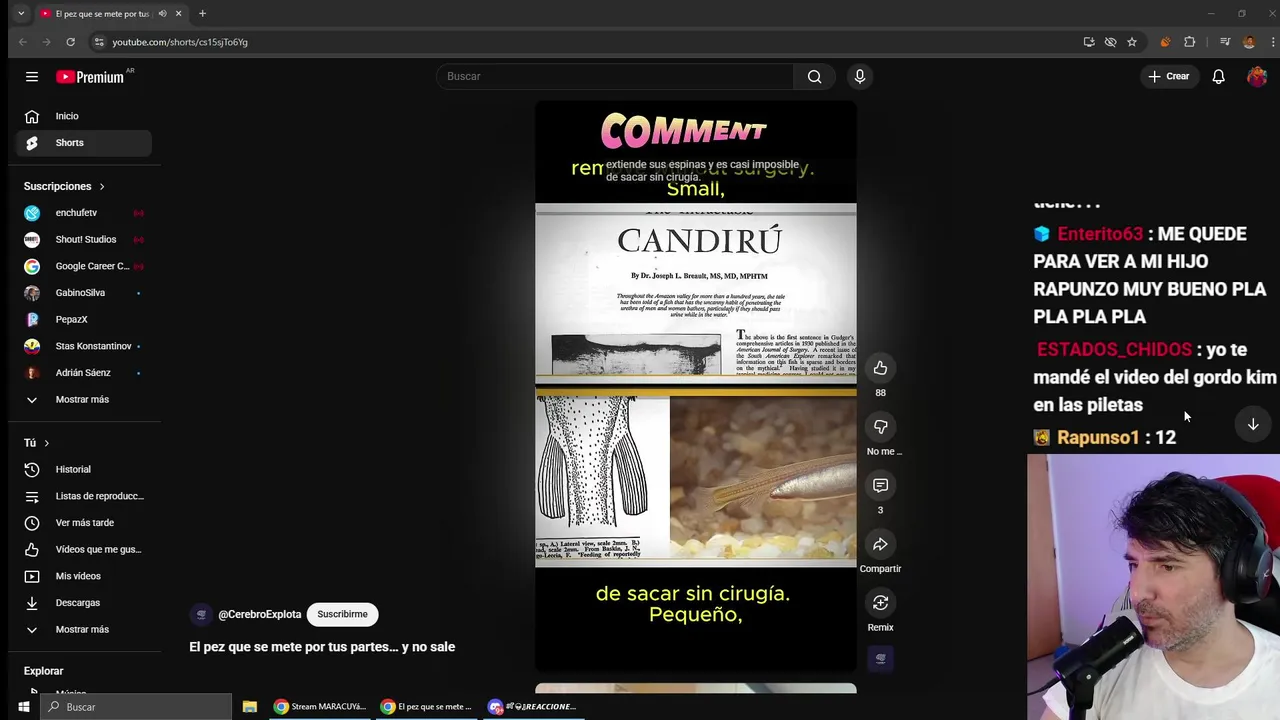Open @CerebroExplota channel link

pos(259,615)
